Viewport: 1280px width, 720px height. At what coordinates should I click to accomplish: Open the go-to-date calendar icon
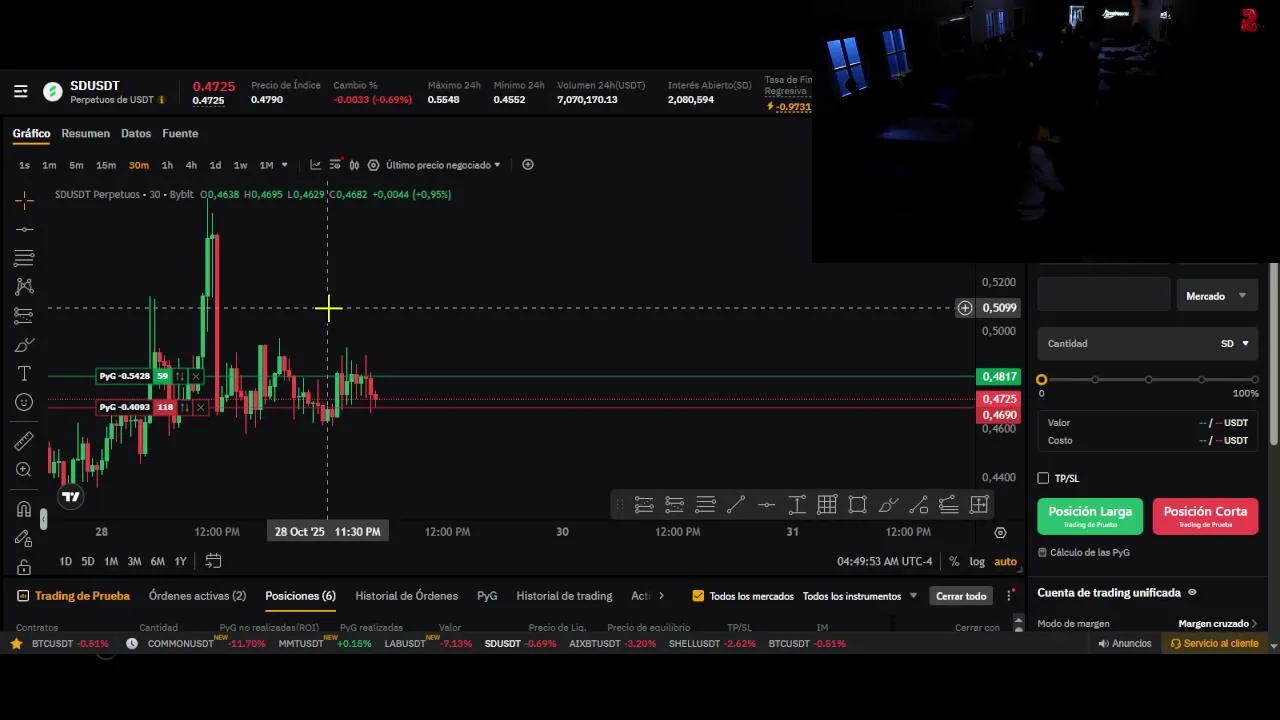click(x=213, y=561)
